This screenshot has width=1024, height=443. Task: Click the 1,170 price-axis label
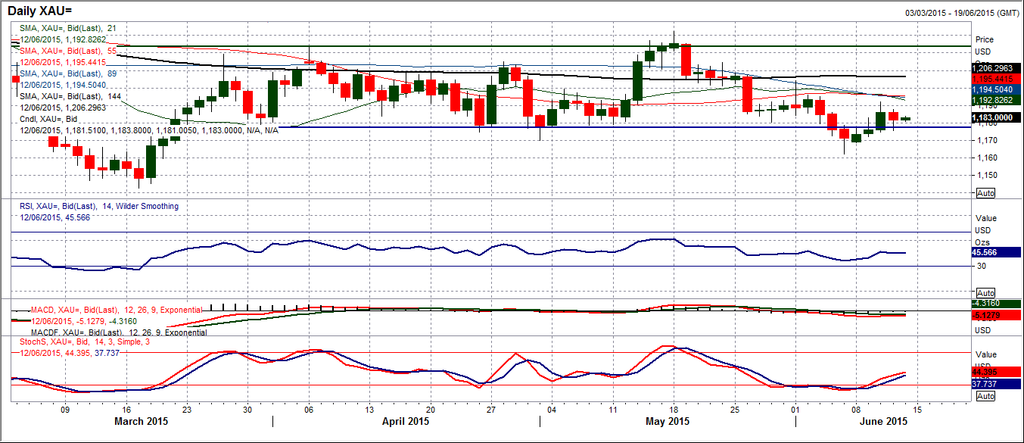tap(985, 140)
